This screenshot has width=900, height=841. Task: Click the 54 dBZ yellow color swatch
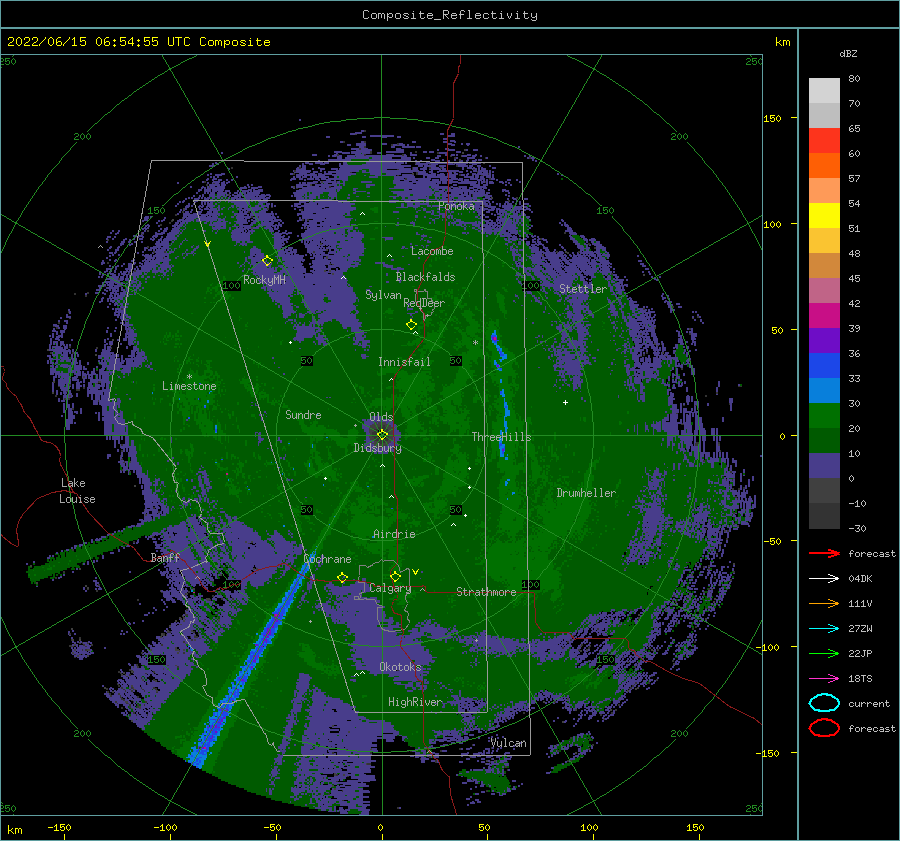(x=824, y=216)
